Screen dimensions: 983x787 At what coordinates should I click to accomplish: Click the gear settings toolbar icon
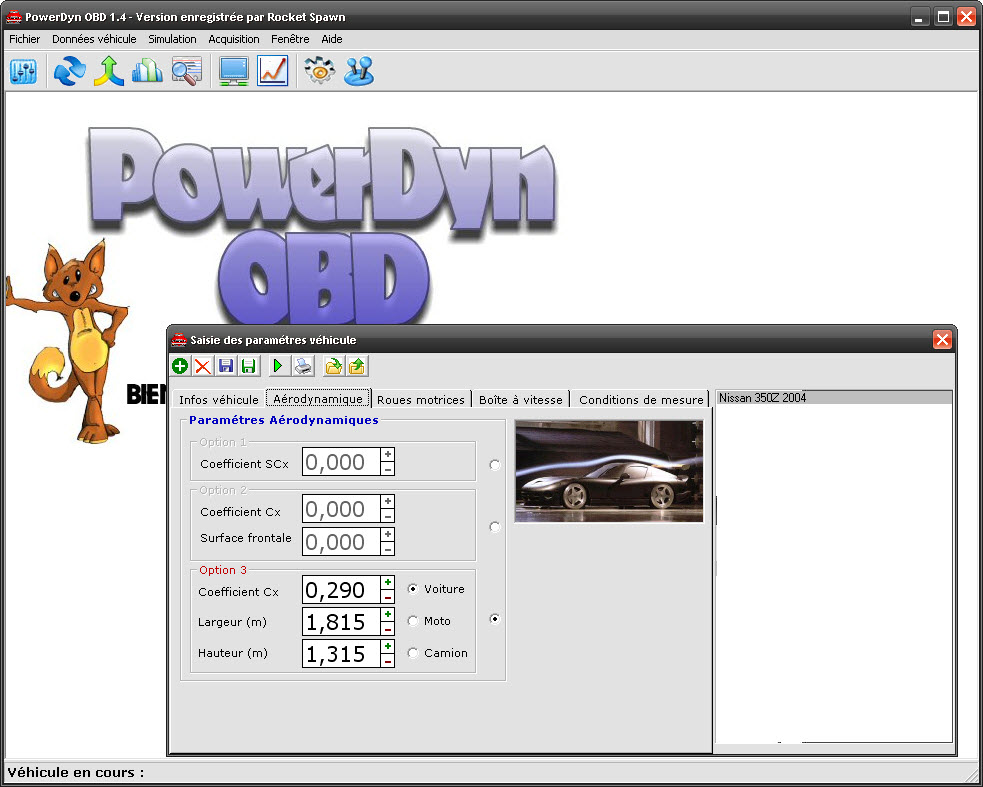(x=320, y=71)
